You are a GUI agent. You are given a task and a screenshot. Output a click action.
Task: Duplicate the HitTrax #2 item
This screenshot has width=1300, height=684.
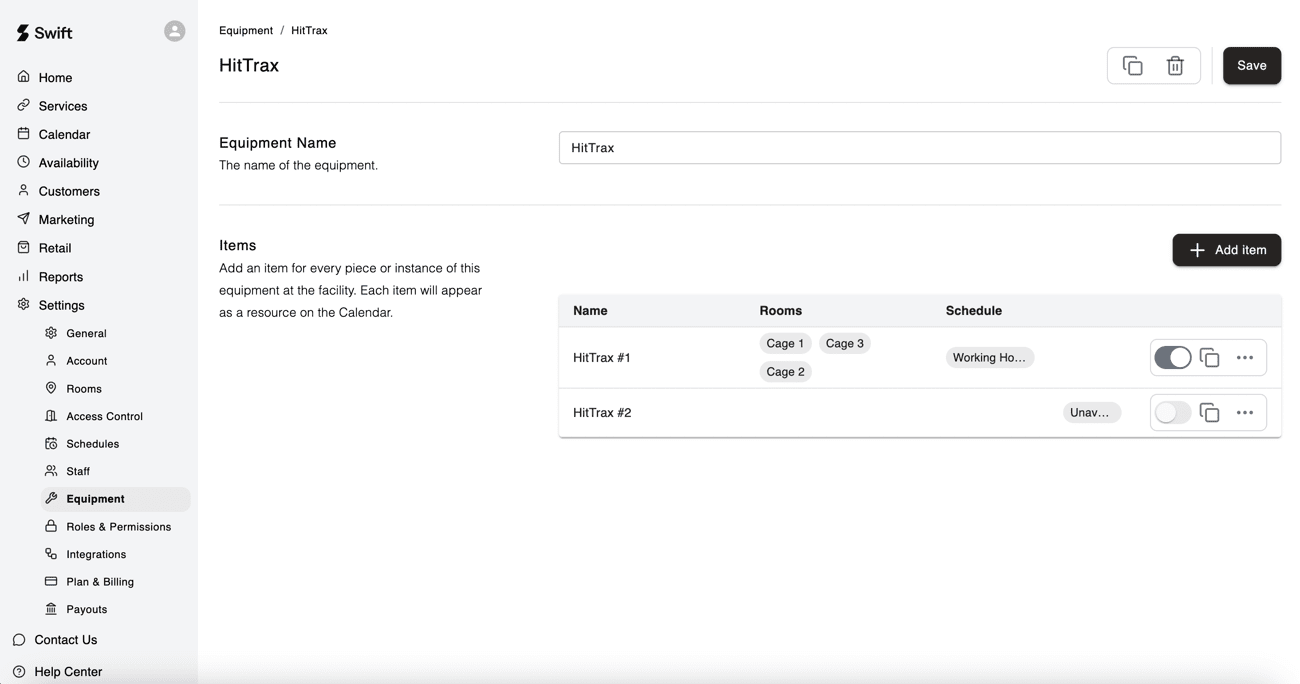pyautogui.click(x=1209, y=412)
